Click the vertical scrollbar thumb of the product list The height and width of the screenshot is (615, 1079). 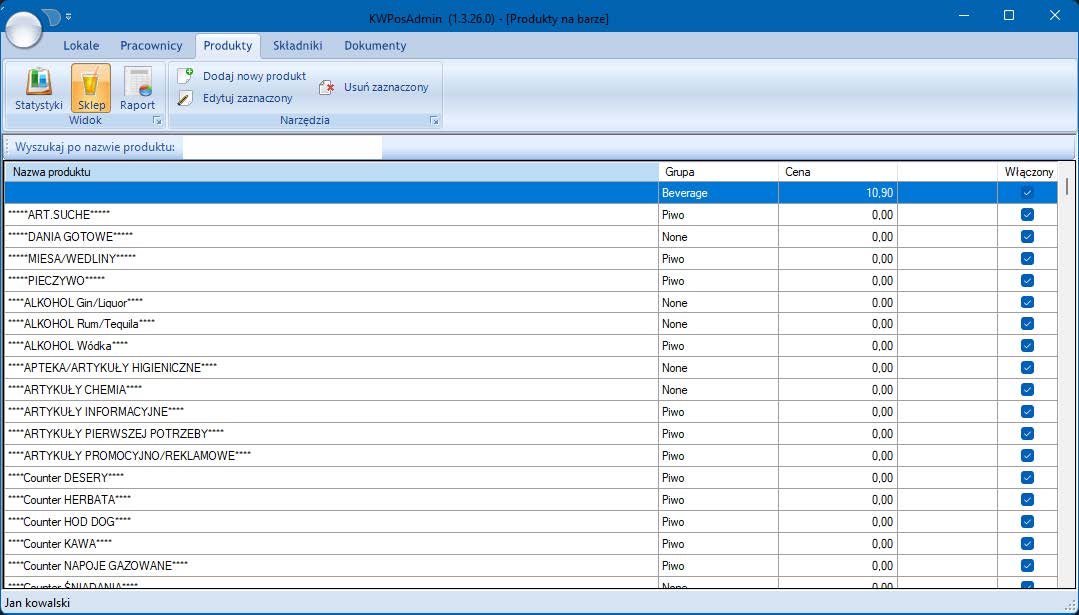point(1067,186)
